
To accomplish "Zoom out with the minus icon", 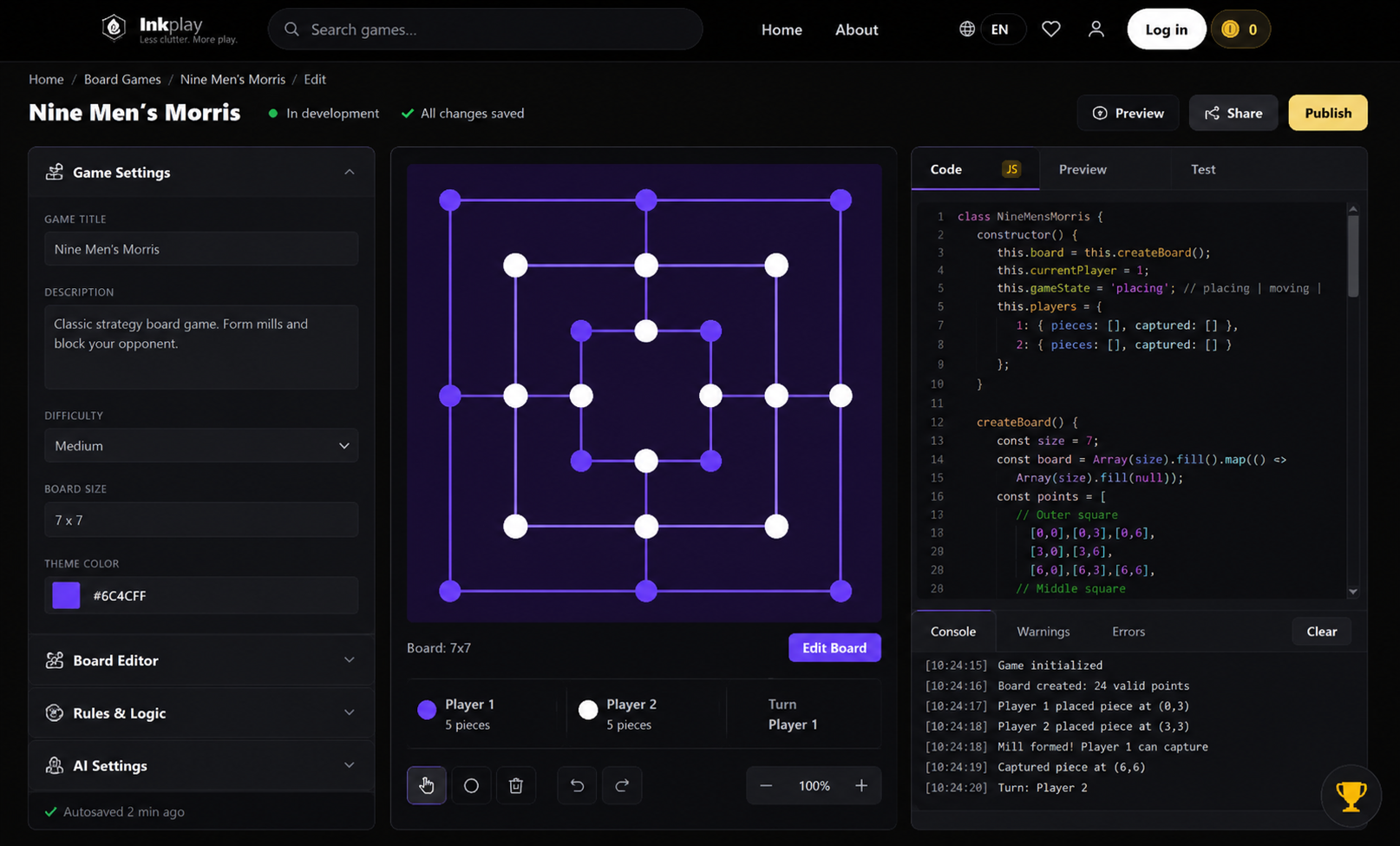I will 766,785.
